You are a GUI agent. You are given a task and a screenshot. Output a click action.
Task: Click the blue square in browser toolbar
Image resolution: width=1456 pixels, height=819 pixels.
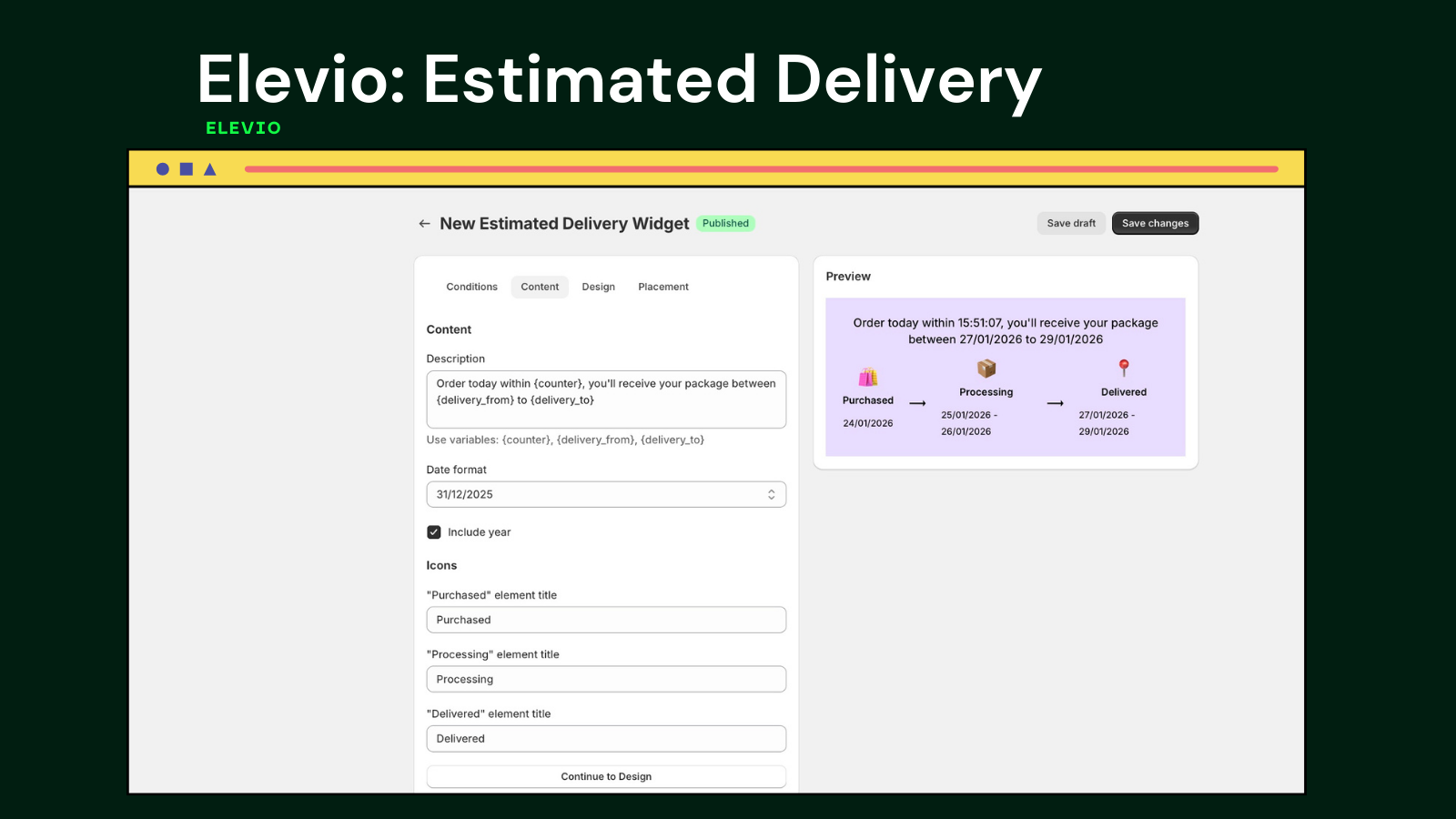tap(185, 168)
